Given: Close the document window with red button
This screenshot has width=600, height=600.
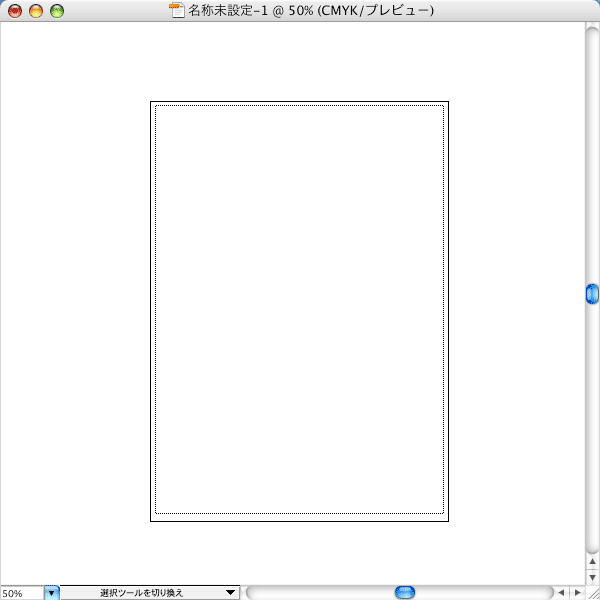Looking at the screenshot, I should (15, 11).
